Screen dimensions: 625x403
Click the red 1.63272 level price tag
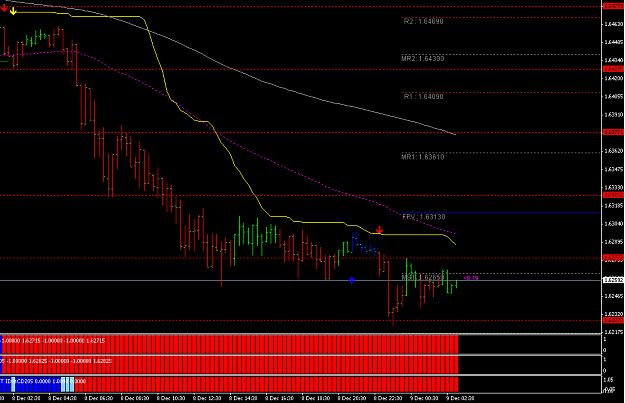(x=613, y=195)
